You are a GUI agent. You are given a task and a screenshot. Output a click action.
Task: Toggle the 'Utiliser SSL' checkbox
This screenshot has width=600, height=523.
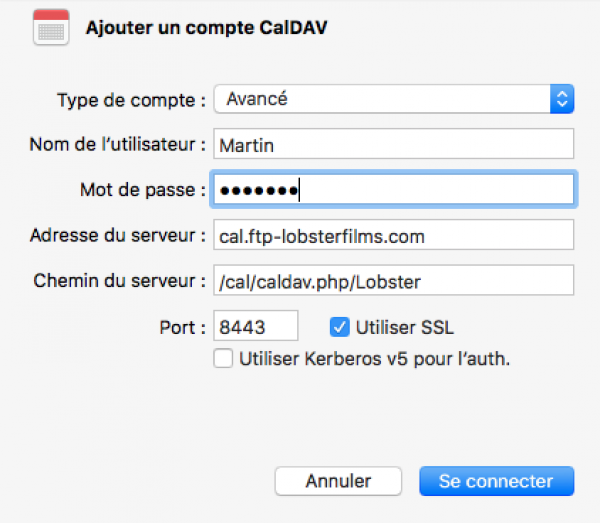coord(339,326)
